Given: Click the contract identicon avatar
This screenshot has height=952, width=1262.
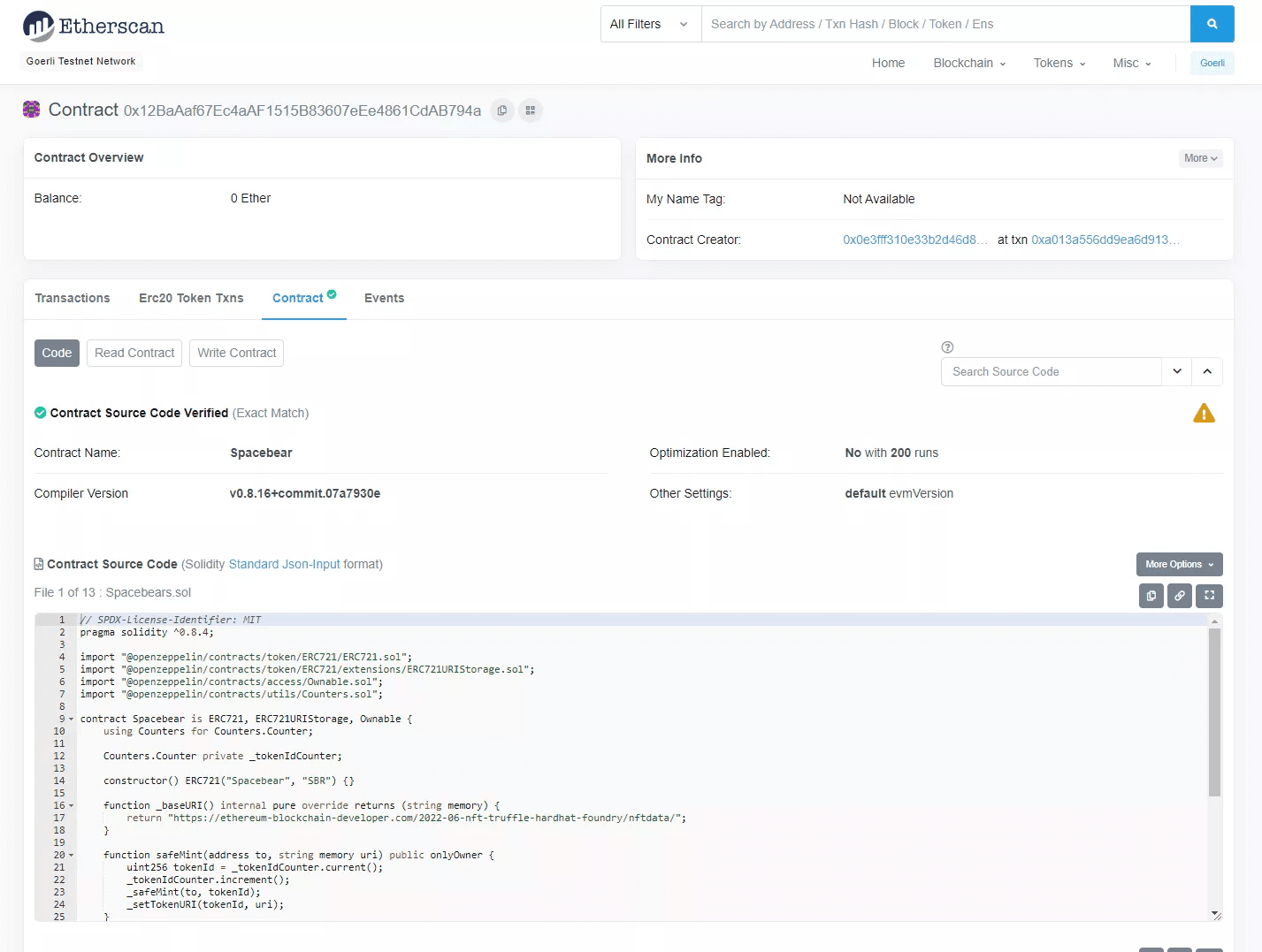Looking at the screenshot, I should click(x=32, y=110).
